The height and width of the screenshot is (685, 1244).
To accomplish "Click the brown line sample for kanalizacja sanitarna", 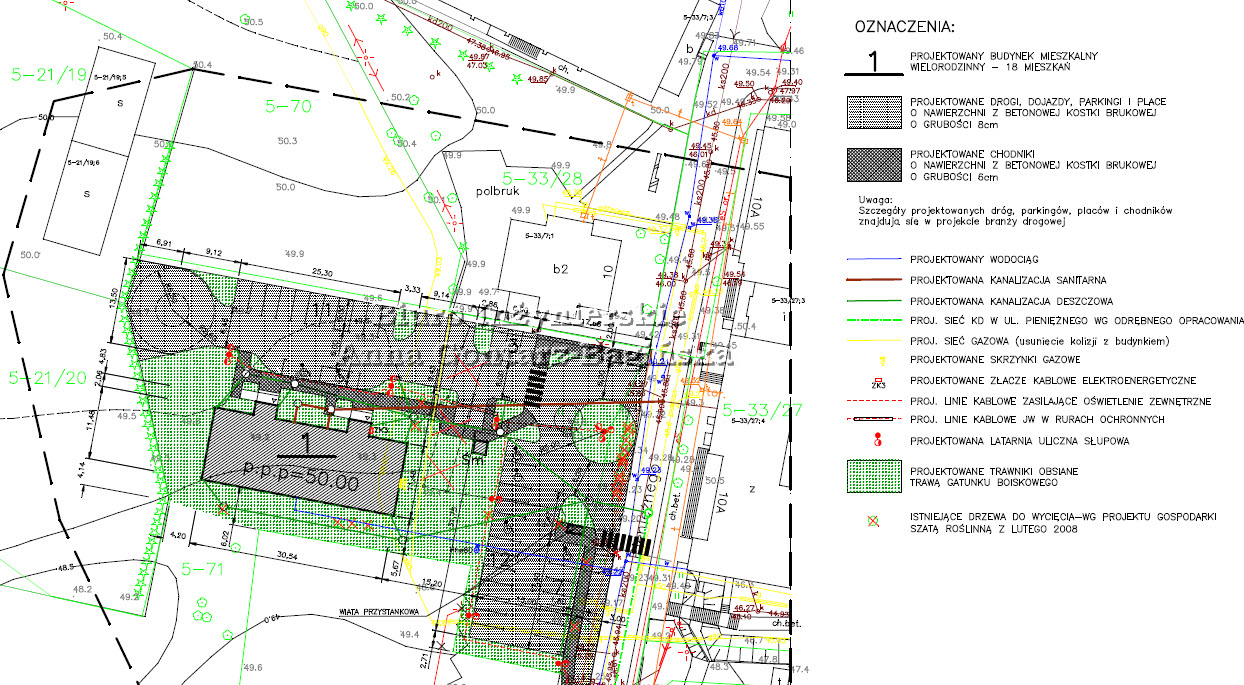I will 872,279.
